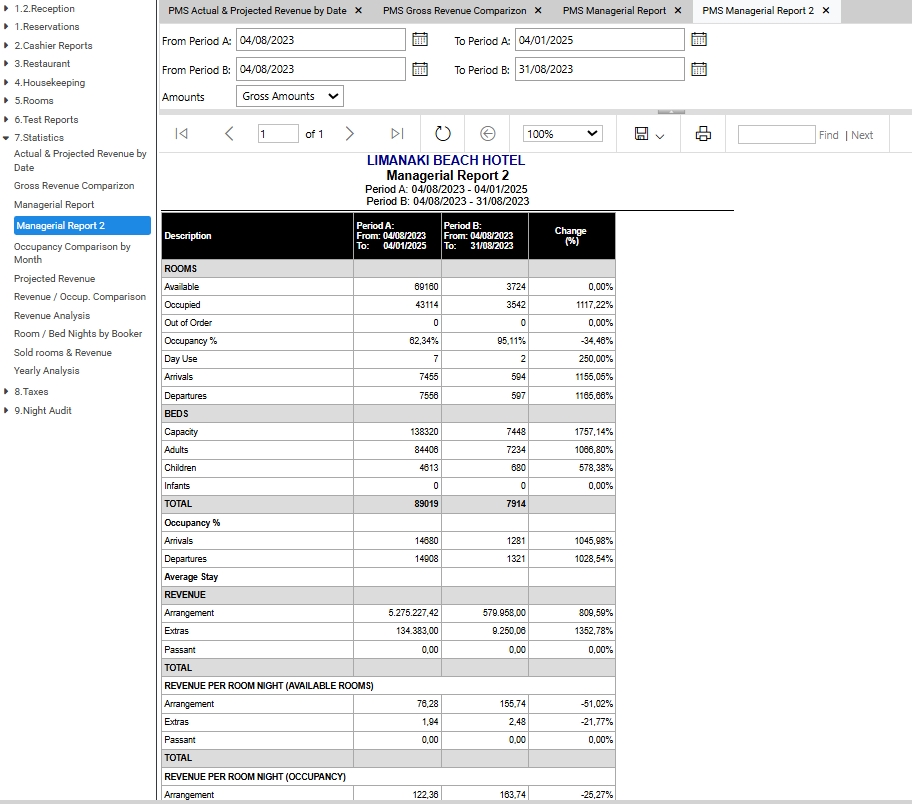Go to next report page
Image resolution: width=912 pixels, height=804 pixels.
pos(349,134)
